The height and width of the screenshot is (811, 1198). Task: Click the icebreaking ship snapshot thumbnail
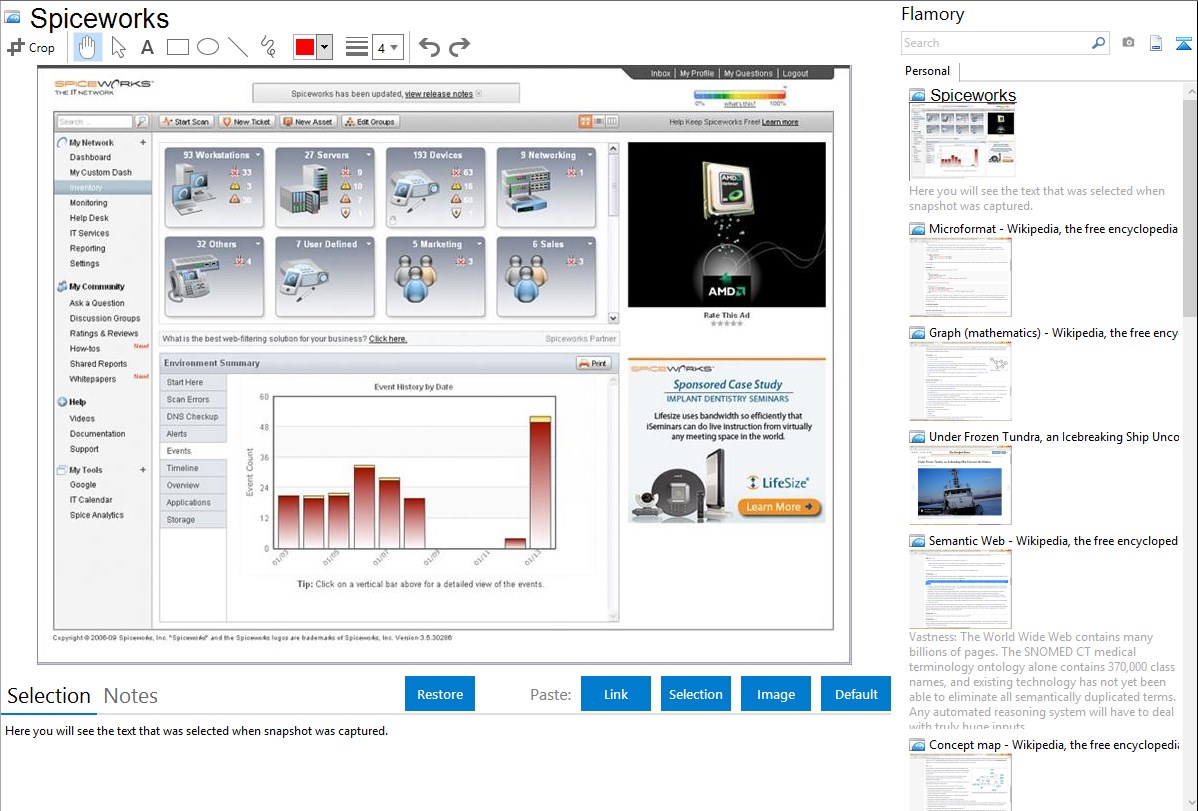[960, 485]
